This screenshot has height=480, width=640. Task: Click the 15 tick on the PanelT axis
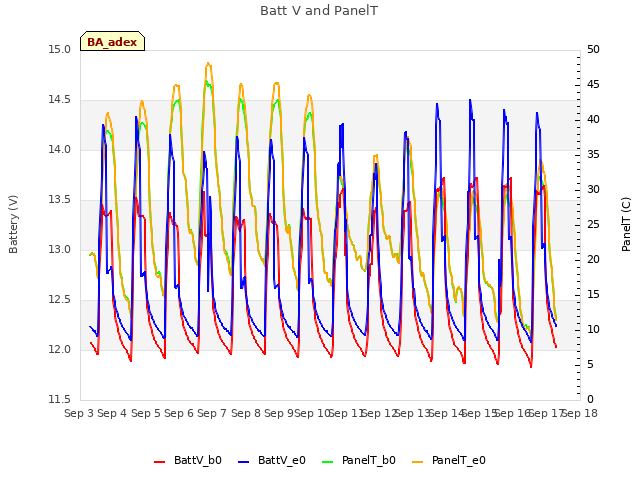coord(593,294)
